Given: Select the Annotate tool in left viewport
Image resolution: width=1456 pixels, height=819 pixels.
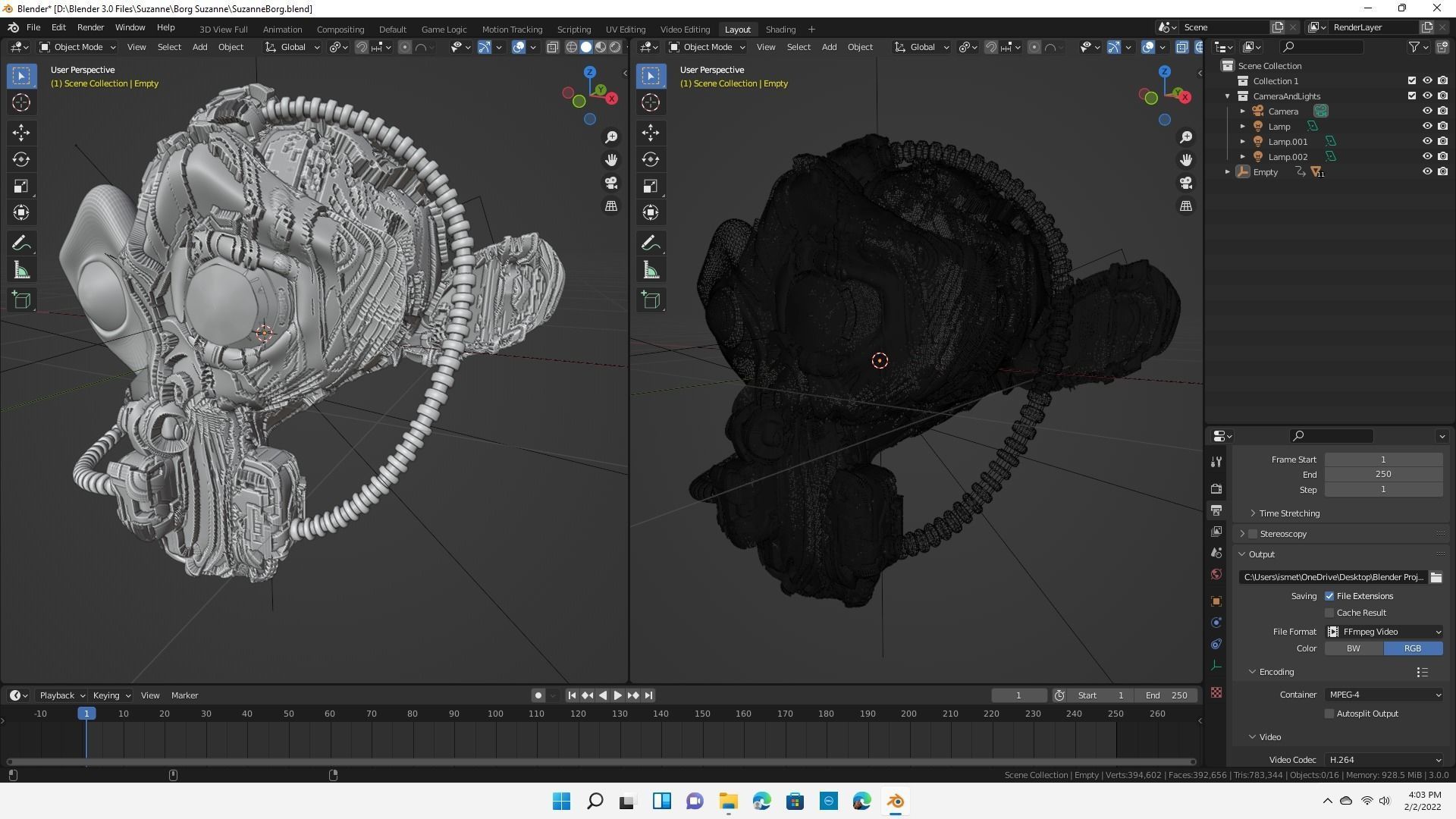Looking at the screenshot, I should coord(21,243).
